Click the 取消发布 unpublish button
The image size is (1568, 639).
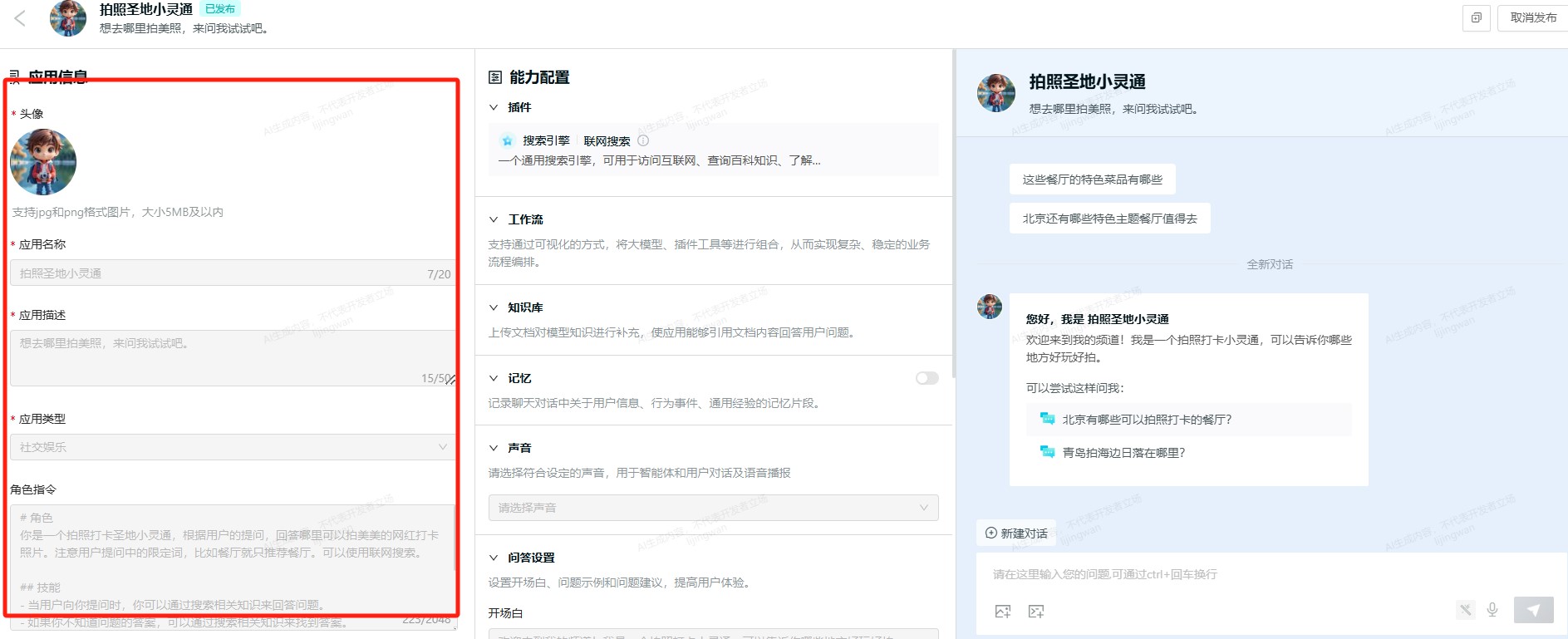(x=1533, y=17)
